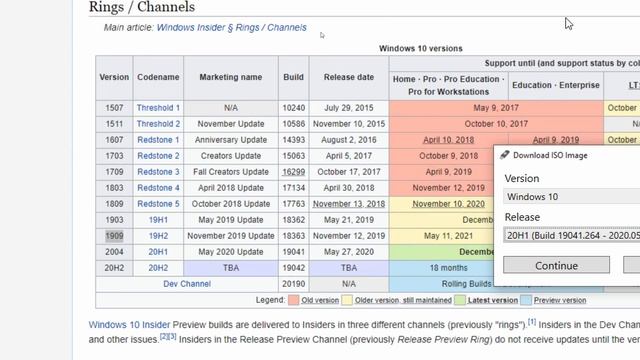Click build number 19041 cell
The height and width of the screenshot is (360, 640).
pos(293,252)
